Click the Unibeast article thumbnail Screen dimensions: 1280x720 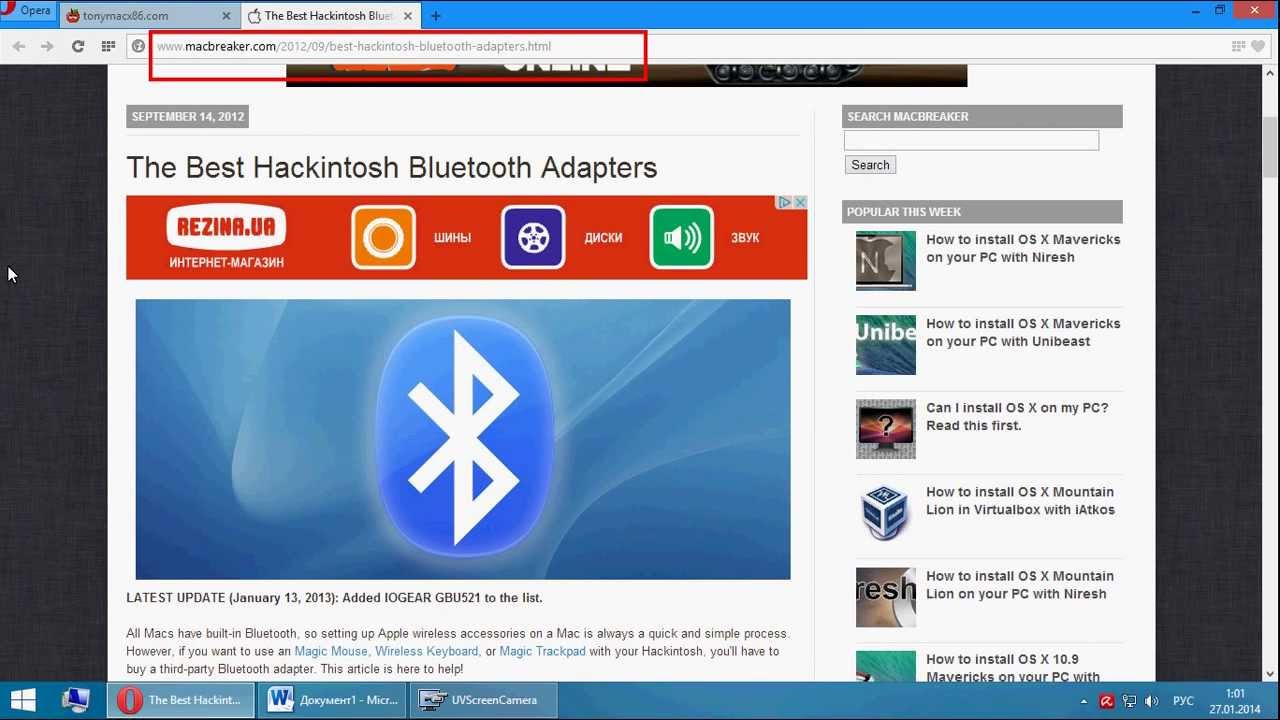click(886, 345)
